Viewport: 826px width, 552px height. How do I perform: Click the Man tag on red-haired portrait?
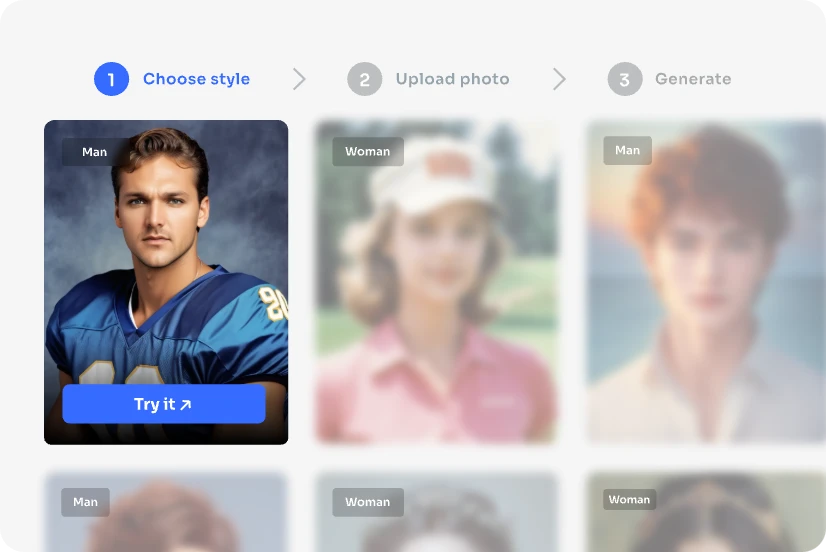[x=627, y=151]
